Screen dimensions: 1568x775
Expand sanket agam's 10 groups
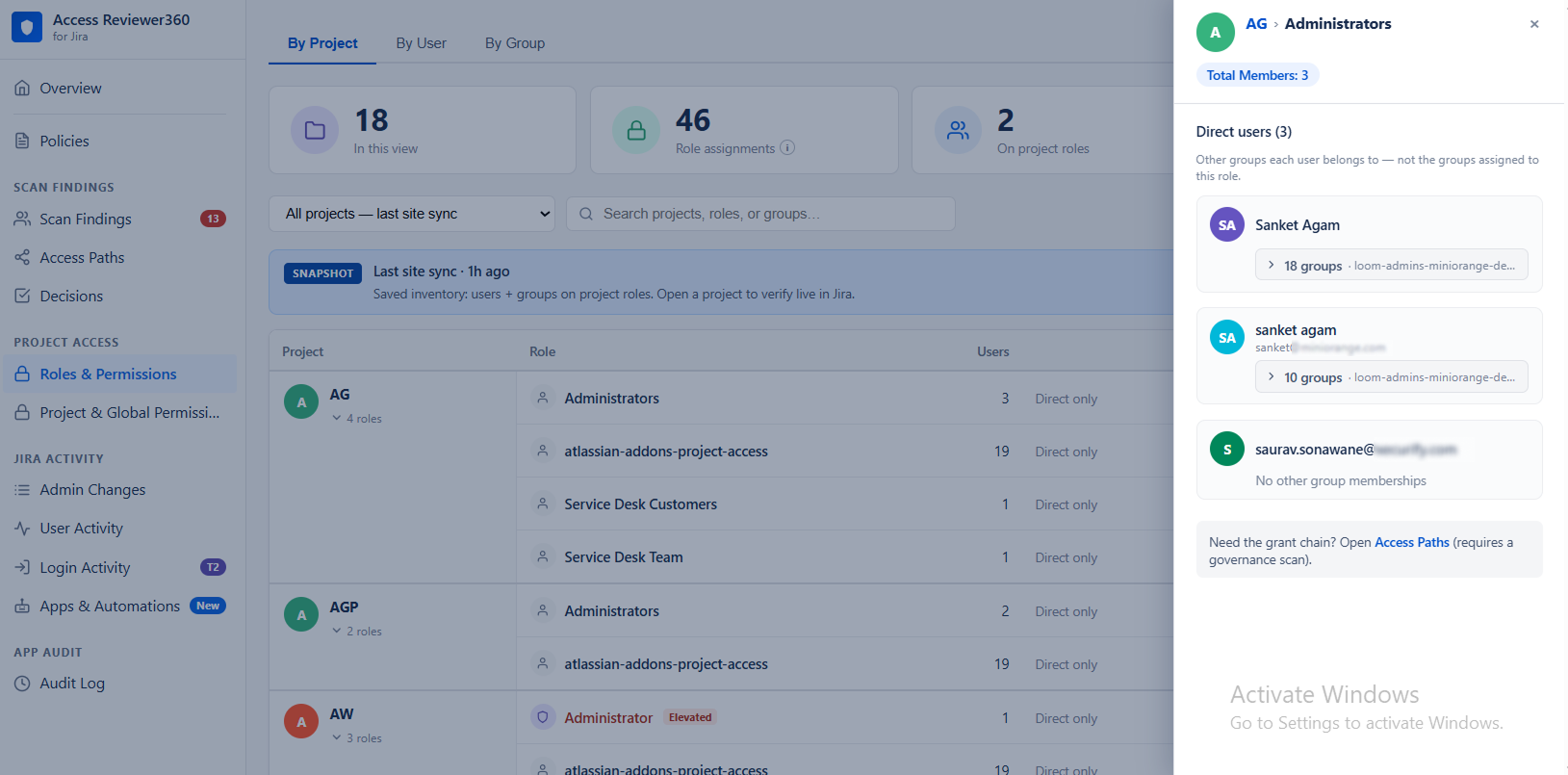click(1391, 376)
